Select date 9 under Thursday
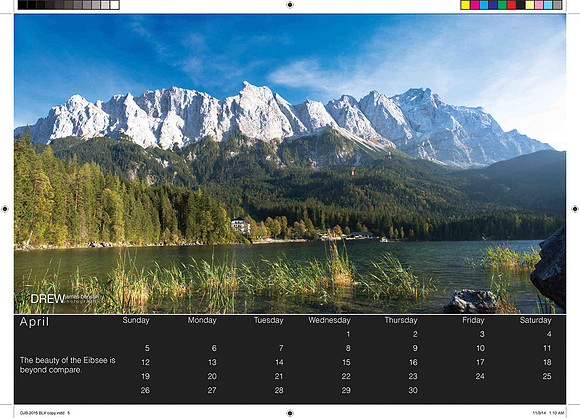 pyautogui.click(x=415, y=348)
